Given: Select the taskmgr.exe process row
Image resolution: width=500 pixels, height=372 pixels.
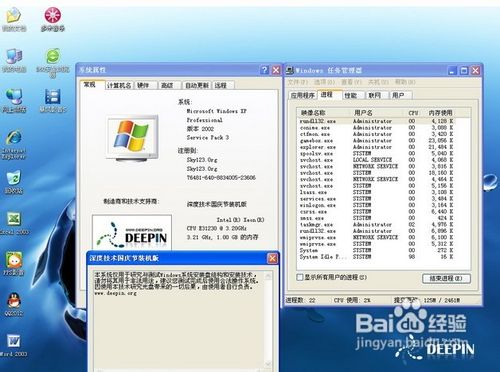Looking at the screenshot, I should point(376,225).
